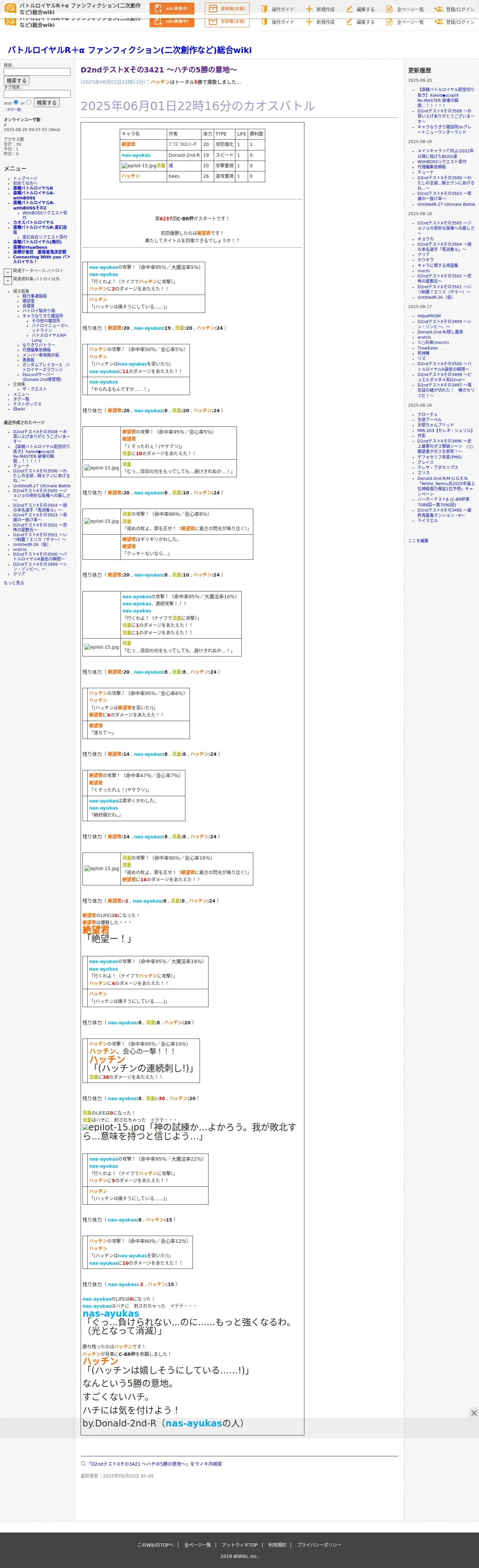This screenshot has height=1568, width=479.
Task: Click 絶望君 name in the character table
Action: tap(128, 144)
